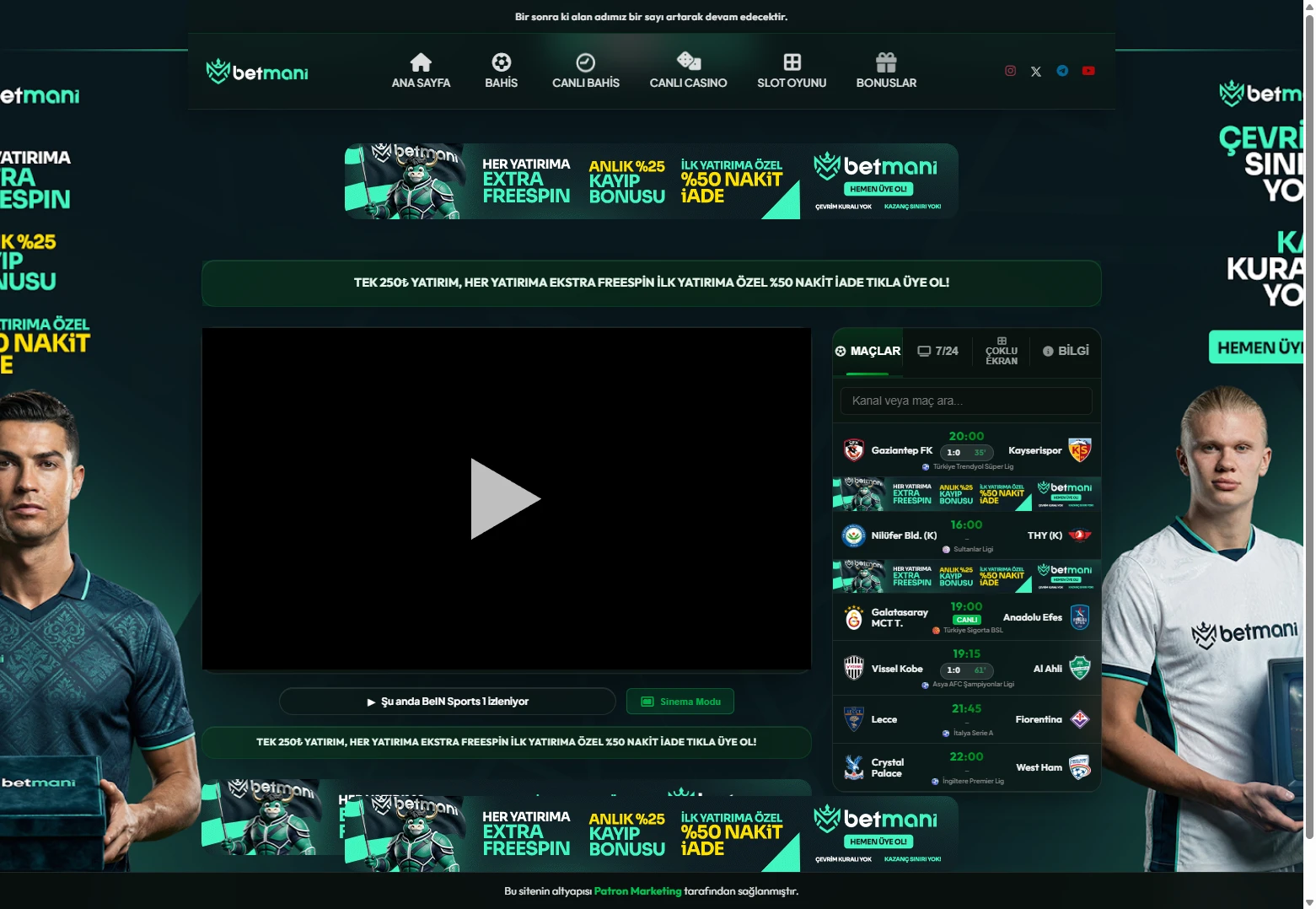Click the Anadolu Efes team logo
The height and width of the screenshot is (909, 1316).
[1080, 617]
